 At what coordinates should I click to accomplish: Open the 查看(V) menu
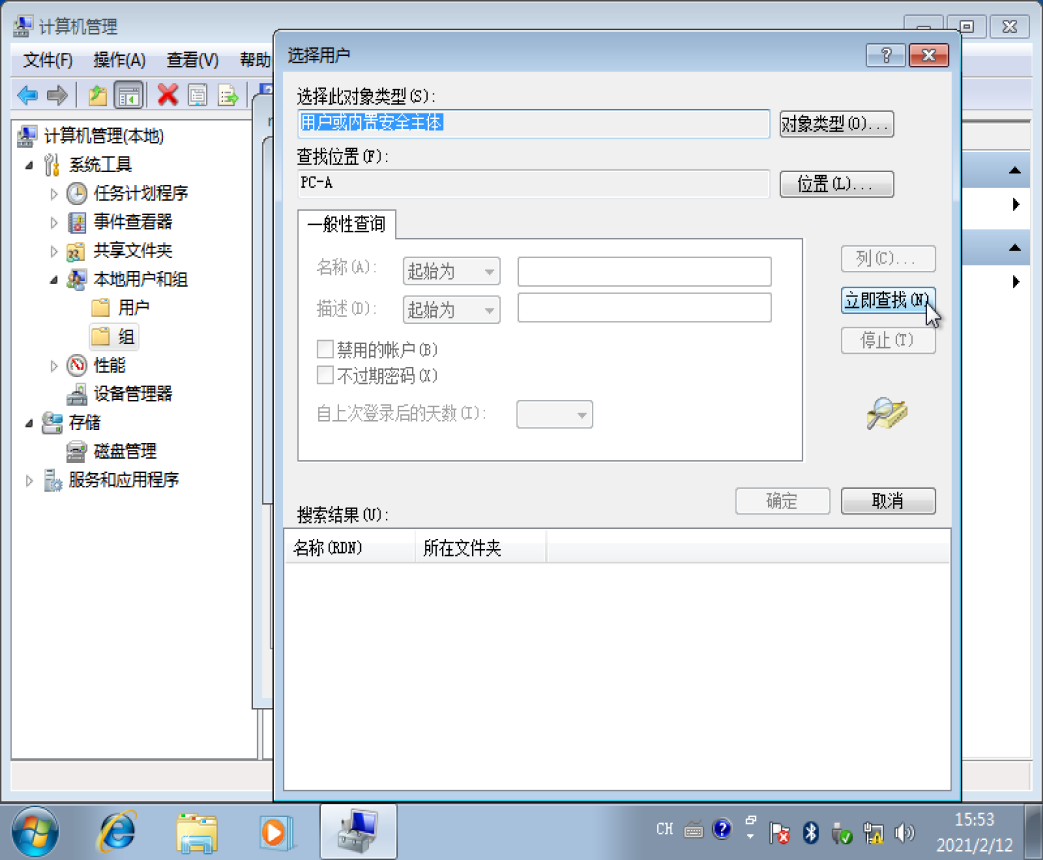(x=192, y=61)
